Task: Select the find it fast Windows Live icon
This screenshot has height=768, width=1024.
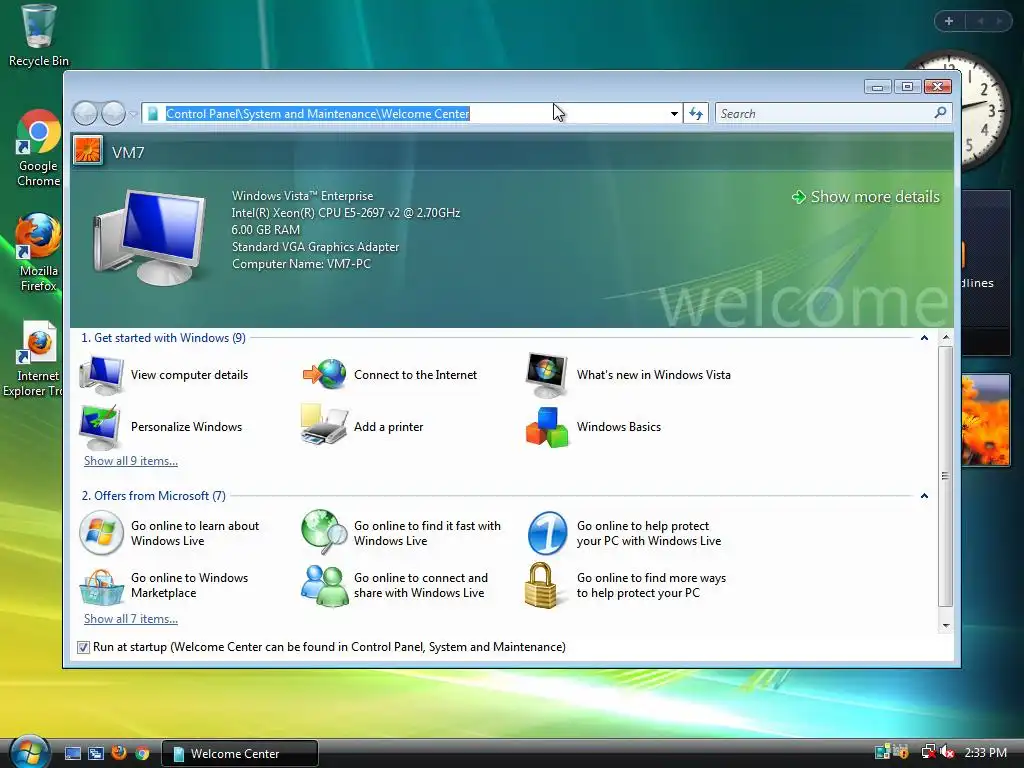Action: [324, 532]
